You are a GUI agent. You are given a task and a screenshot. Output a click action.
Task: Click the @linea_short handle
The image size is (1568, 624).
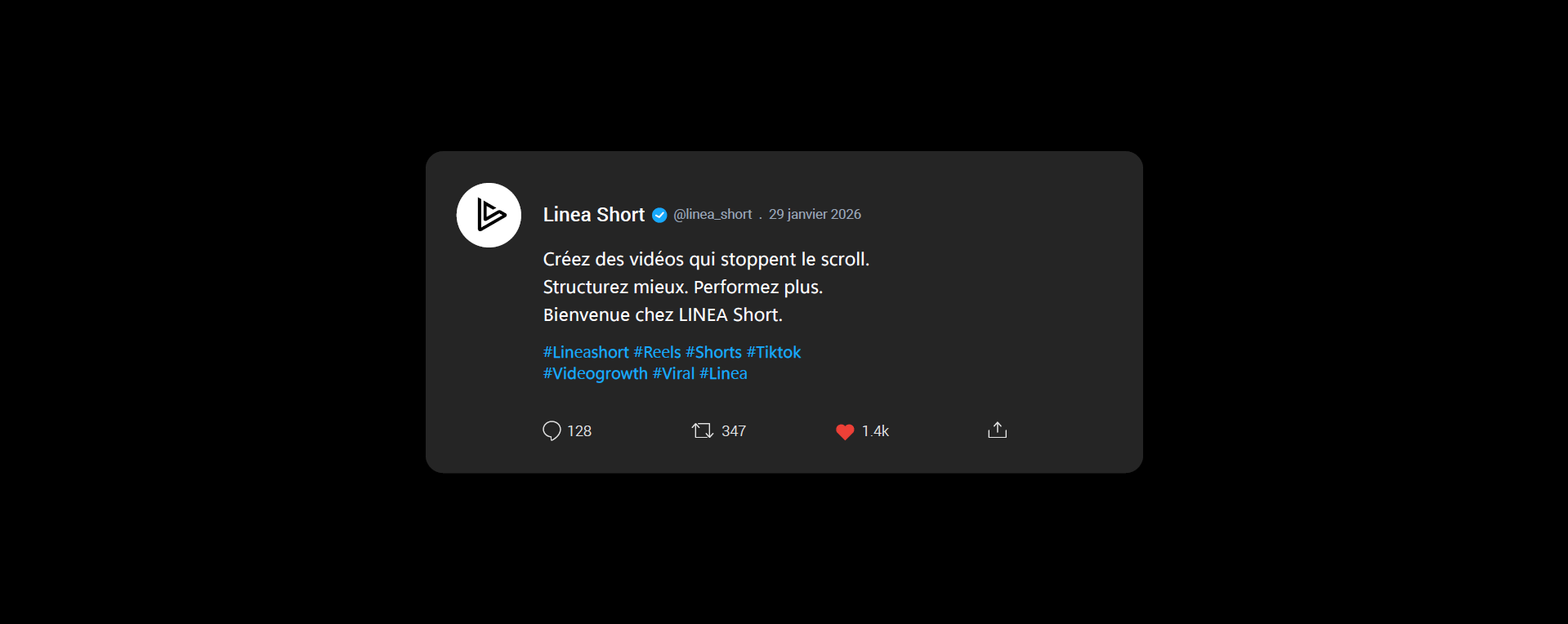(713, 214)
